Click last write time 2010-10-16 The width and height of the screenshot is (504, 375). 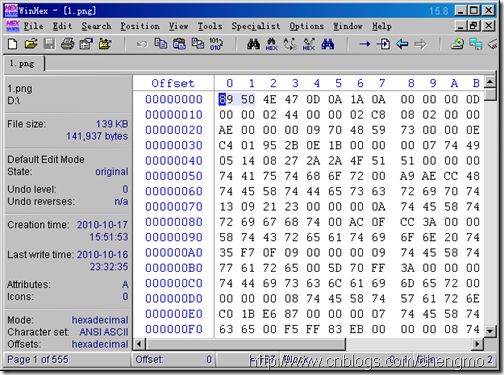(103, 255)
